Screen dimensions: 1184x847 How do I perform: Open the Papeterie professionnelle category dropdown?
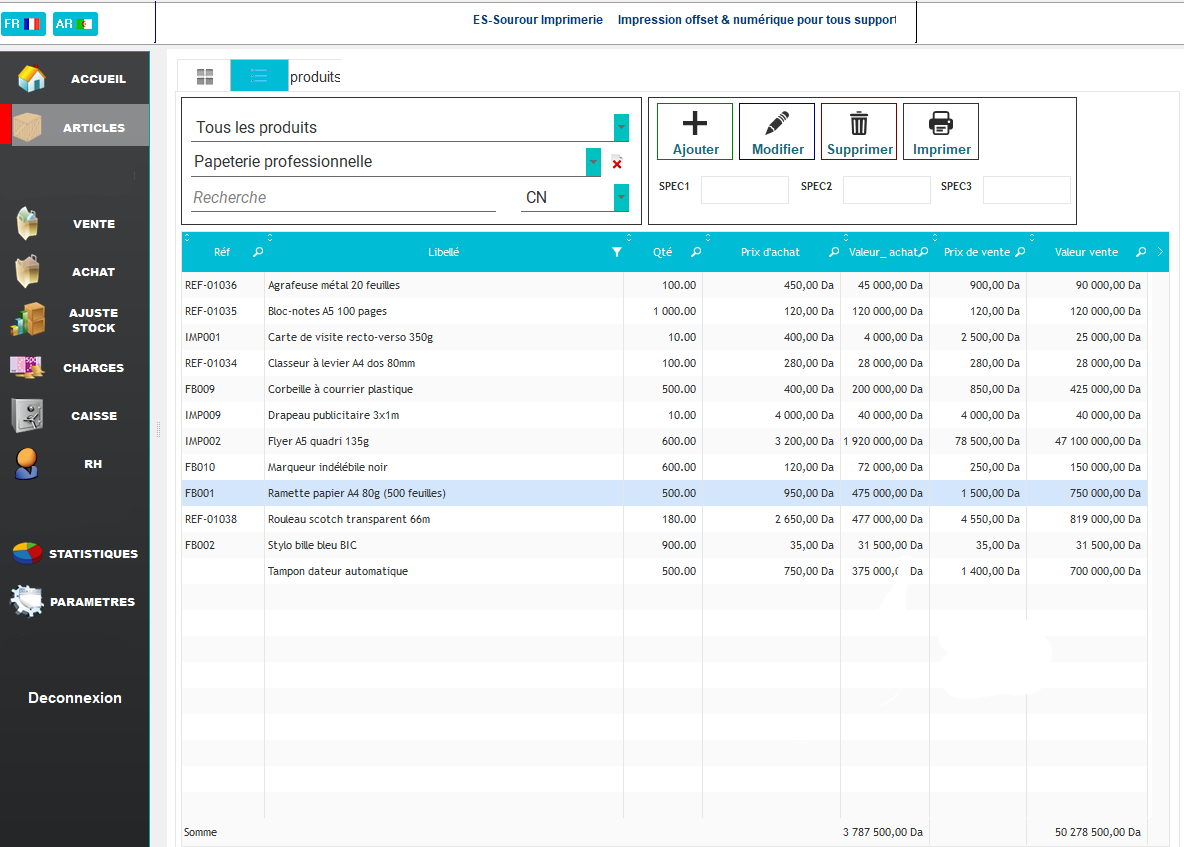click(594, 162)
